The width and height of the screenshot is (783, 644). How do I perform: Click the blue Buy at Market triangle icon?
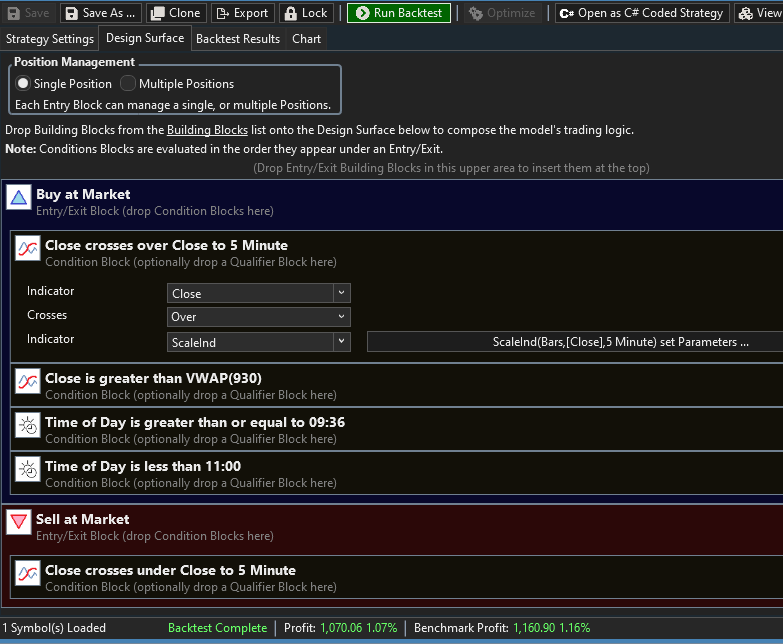[19, 198]
